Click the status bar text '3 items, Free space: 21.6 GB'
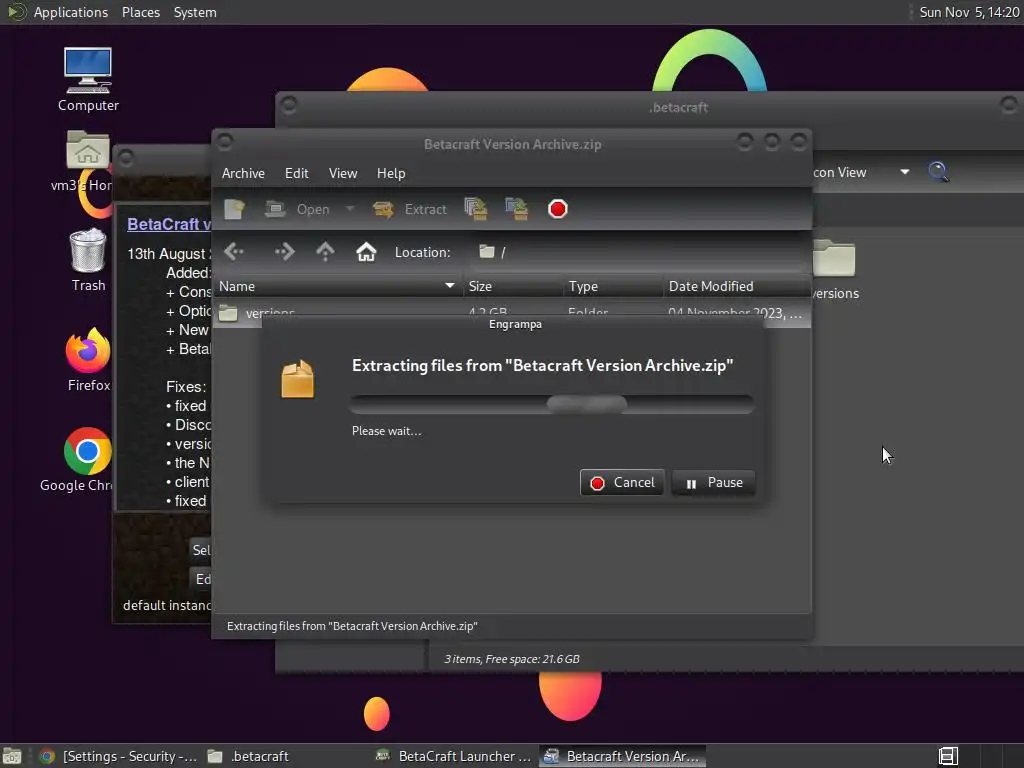Screen dimensions: 1024x768 tap(512, 659)
